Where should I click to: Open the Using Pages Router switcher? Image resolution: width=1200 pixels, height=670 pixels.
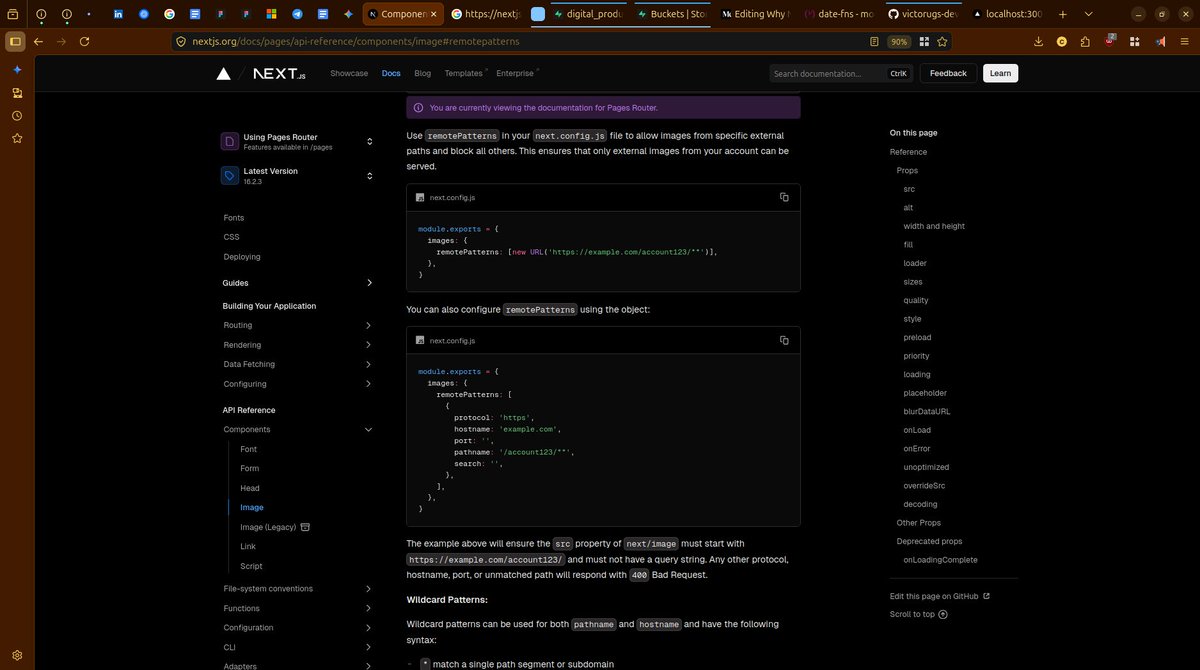pyautogui.click(x=298, y=141)
